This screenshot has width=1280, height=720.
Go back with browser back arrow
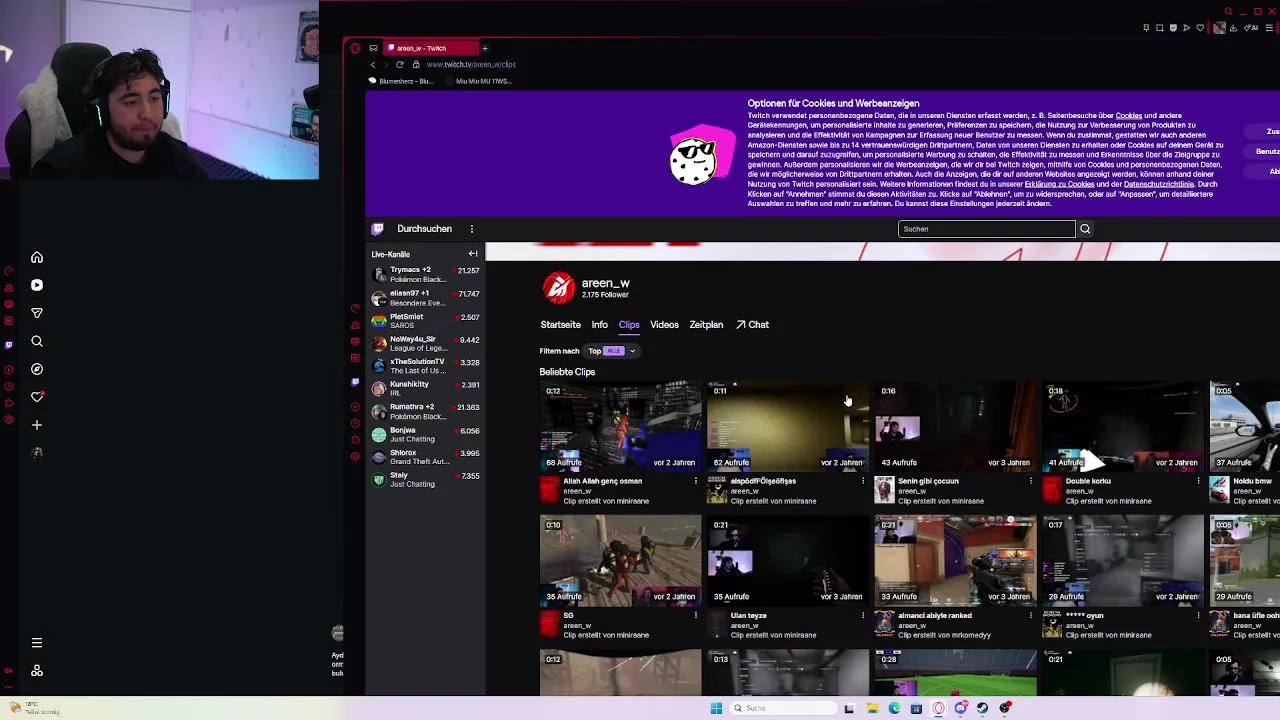click(373, 64)
